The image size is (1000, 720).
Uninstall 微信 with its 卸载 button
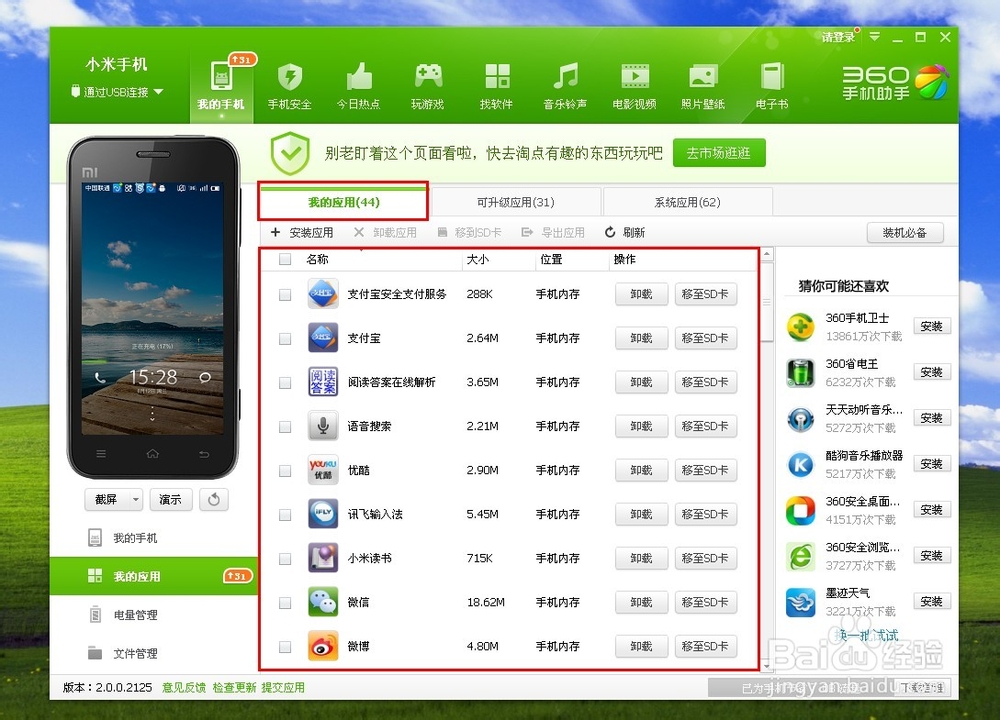(641, 602)
